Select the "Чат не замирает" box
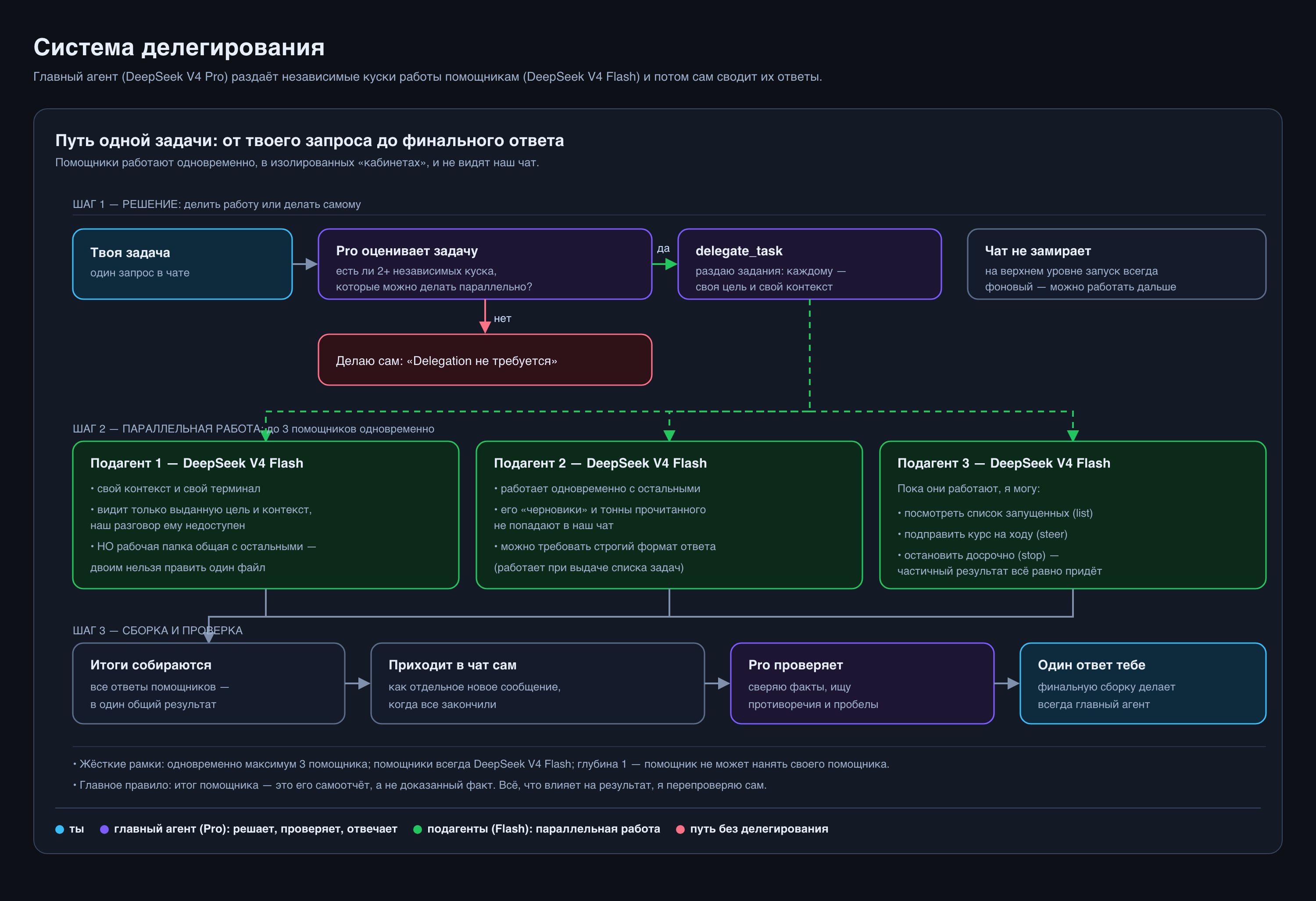 [1116, 264]
